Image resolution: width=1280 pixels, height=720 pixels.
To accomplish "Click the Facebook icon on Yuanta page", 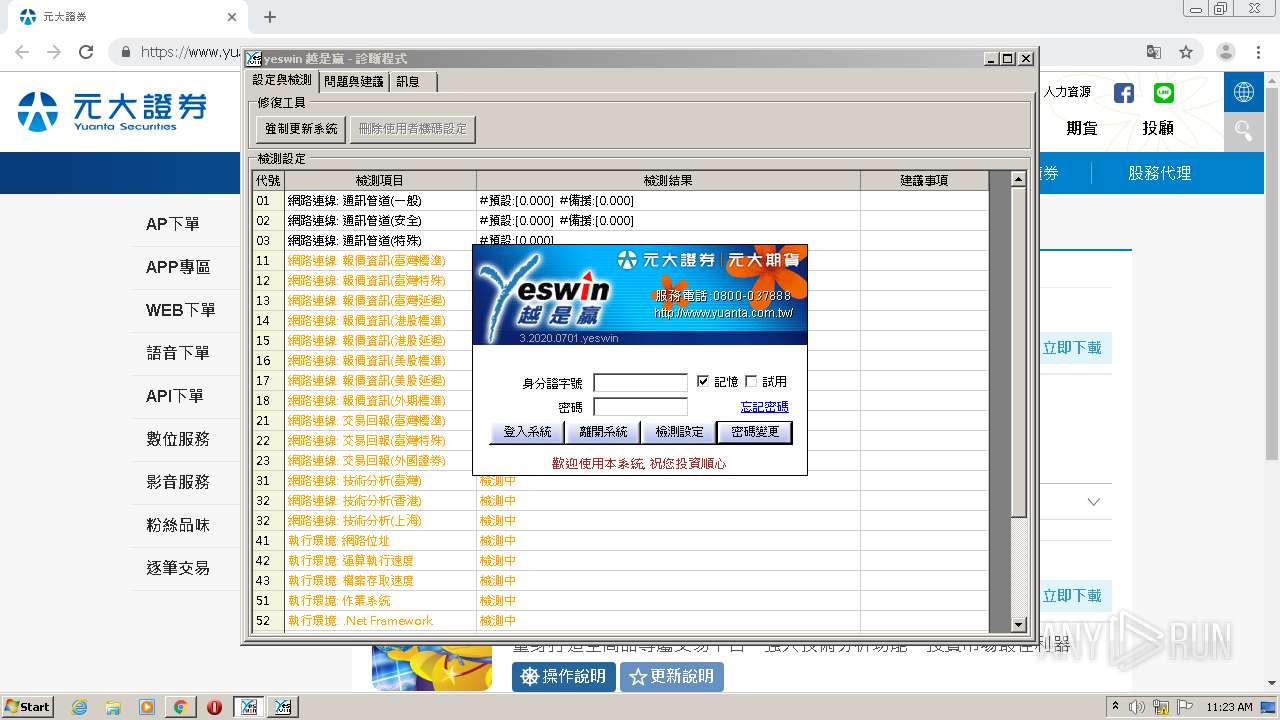I will click(1124, 93).
